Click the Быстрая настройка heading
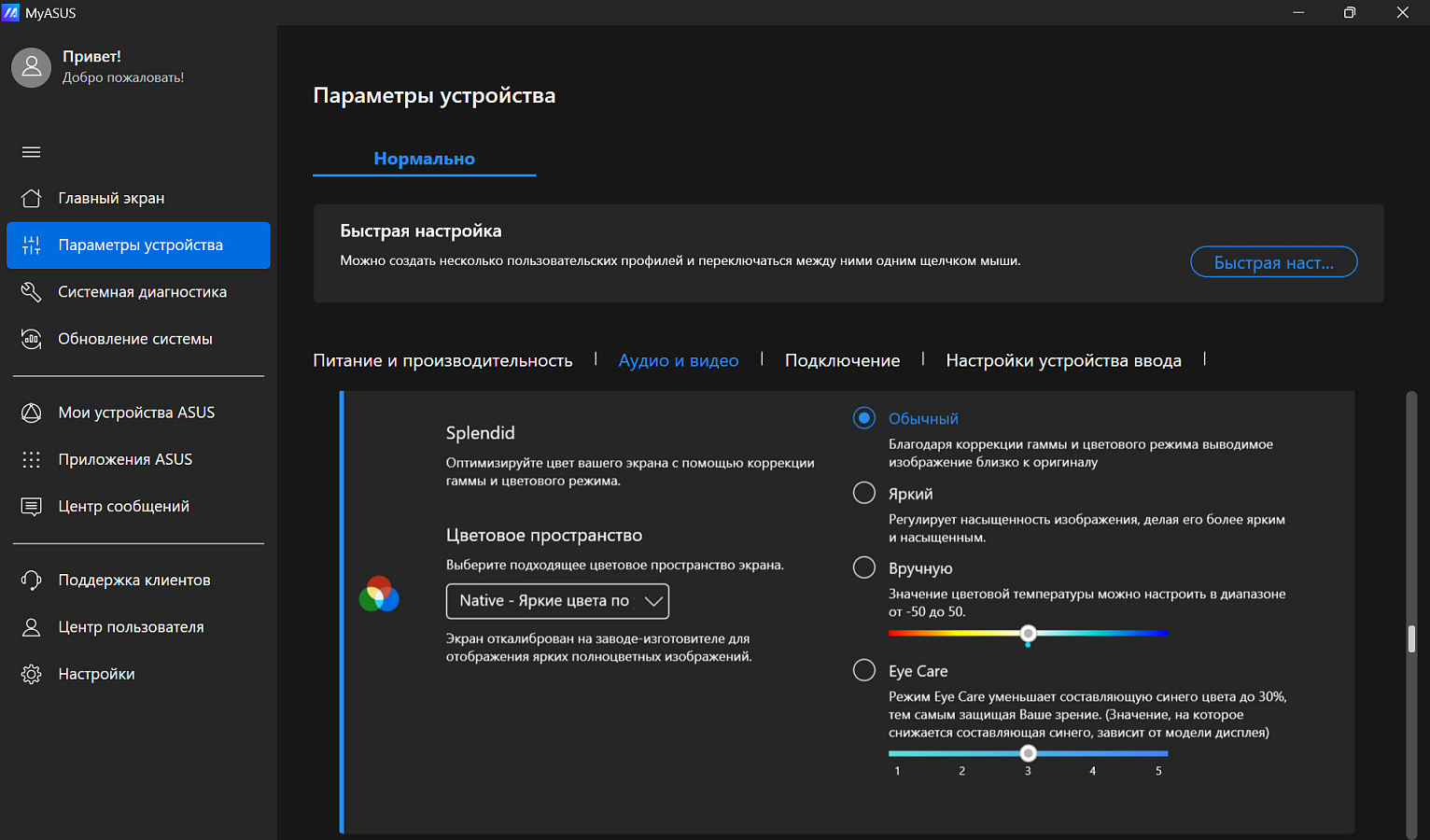The width and height of the screenshot is (1430, 840). (421, 231)
